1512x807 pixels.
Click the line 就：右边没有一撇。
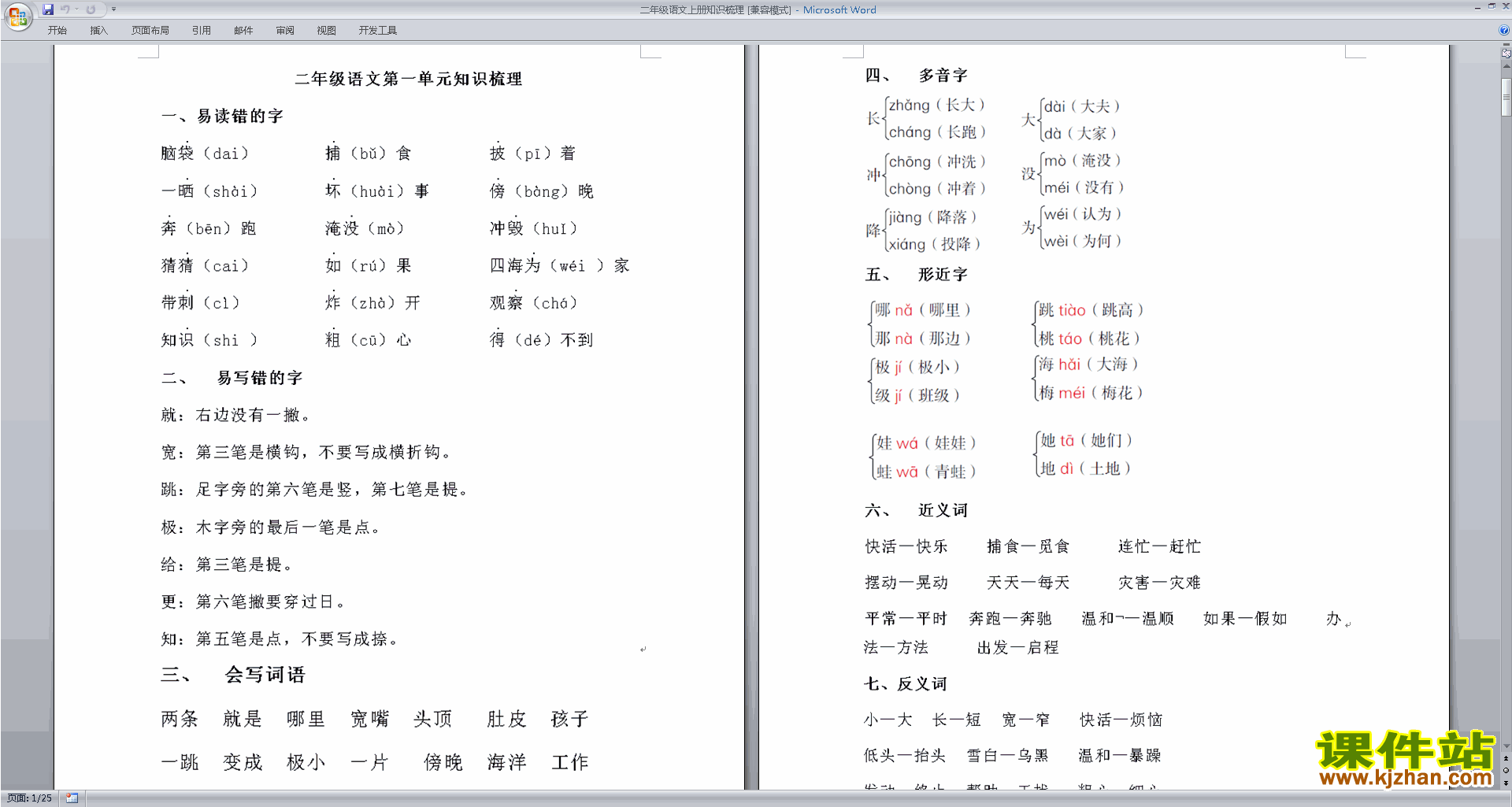236,415
